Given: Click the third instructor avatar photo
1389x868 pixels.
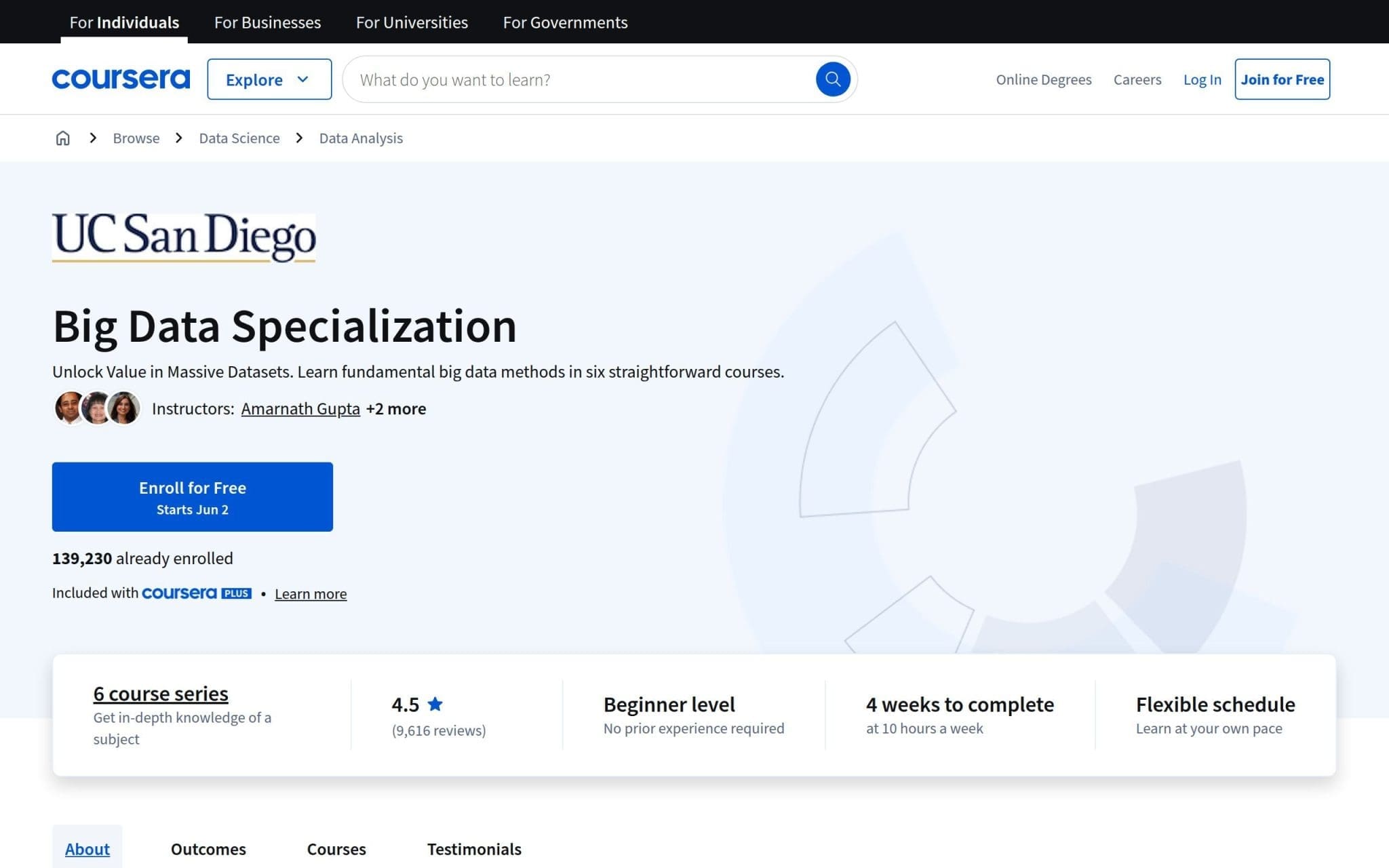Looking at the screenshot, I should point(123,408).
